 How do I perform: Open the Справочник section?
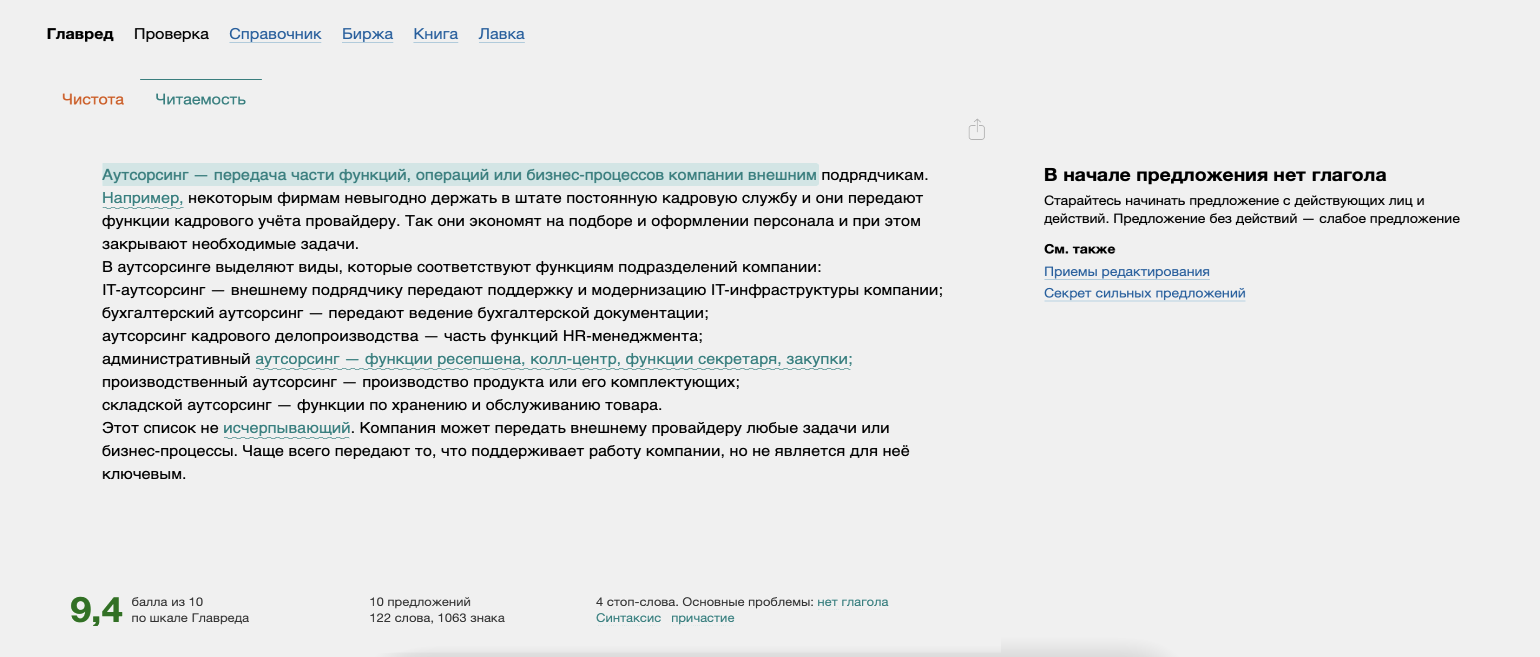(x=275, y=34)
